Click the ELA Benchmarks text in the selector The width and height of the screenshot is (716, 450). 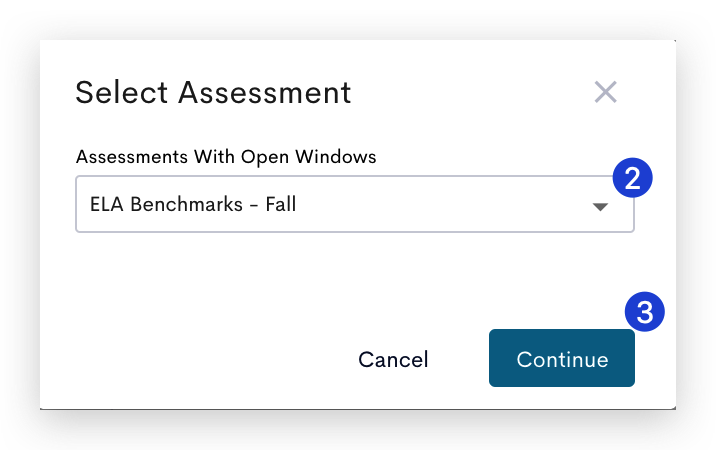coord(166,204)
